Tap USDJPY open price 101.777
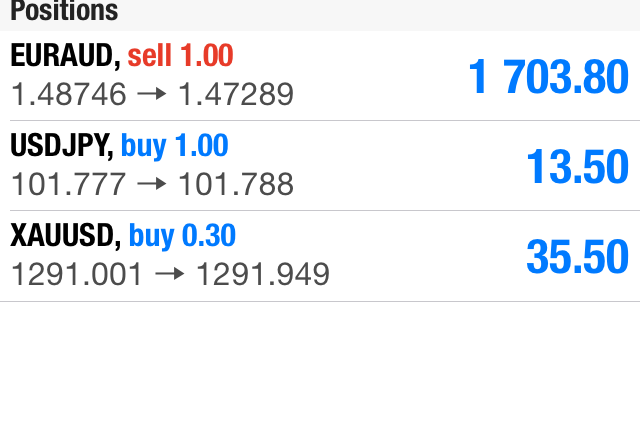Screen dimensions: 640x430 [x=69, y=185]
